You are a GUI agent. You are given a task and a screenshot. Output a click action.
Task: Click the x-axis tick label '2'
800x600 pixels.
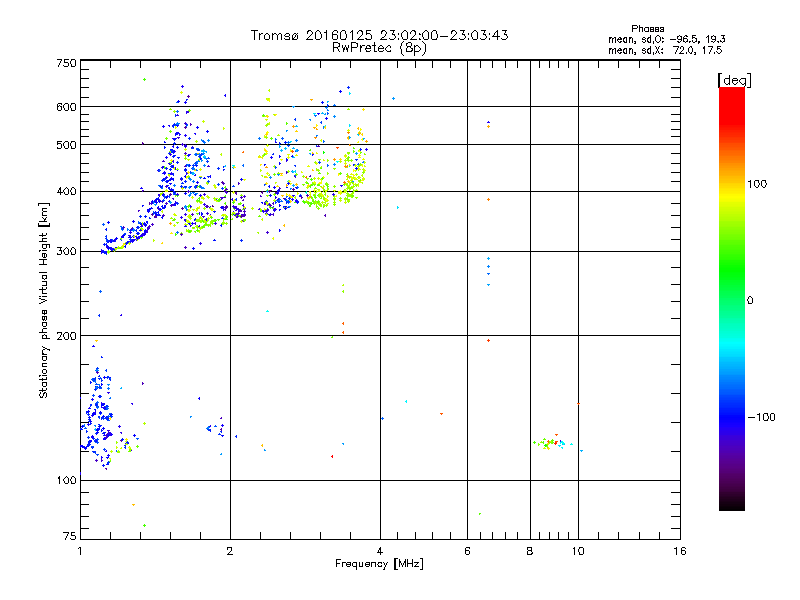230,551
